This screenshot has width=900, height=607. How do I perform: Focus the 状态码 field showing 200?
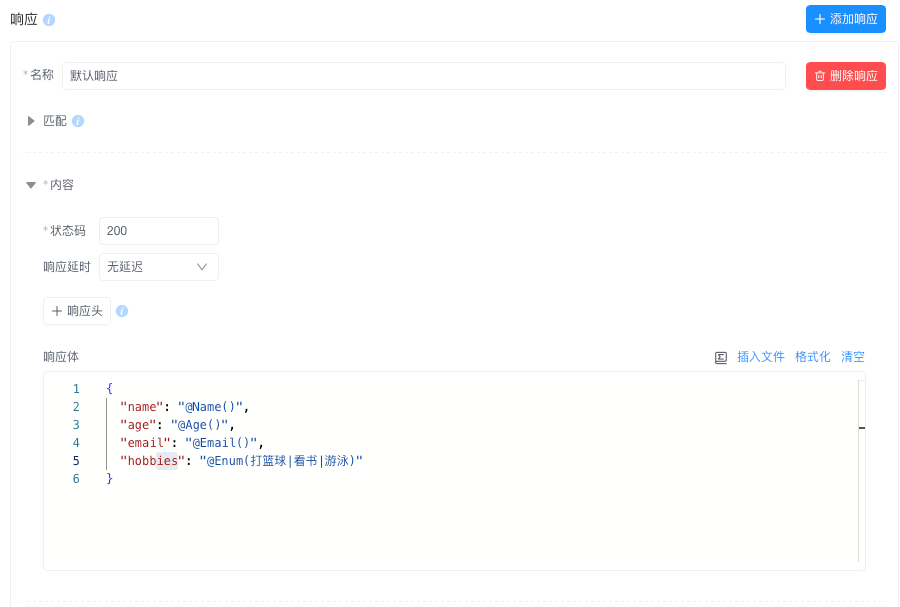(x=159, y=231)
